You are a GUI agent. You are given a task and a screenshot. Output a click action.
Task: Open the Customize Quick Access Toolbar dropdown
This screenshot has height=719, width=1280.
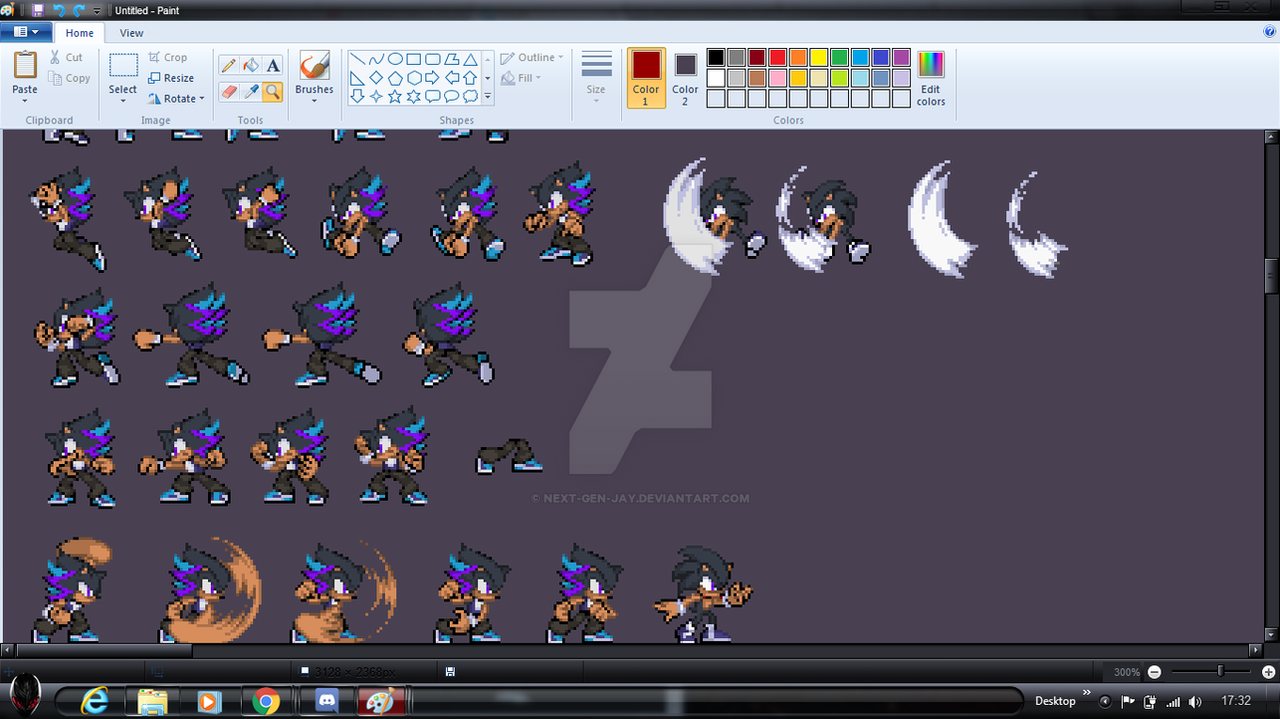point(97,11)
